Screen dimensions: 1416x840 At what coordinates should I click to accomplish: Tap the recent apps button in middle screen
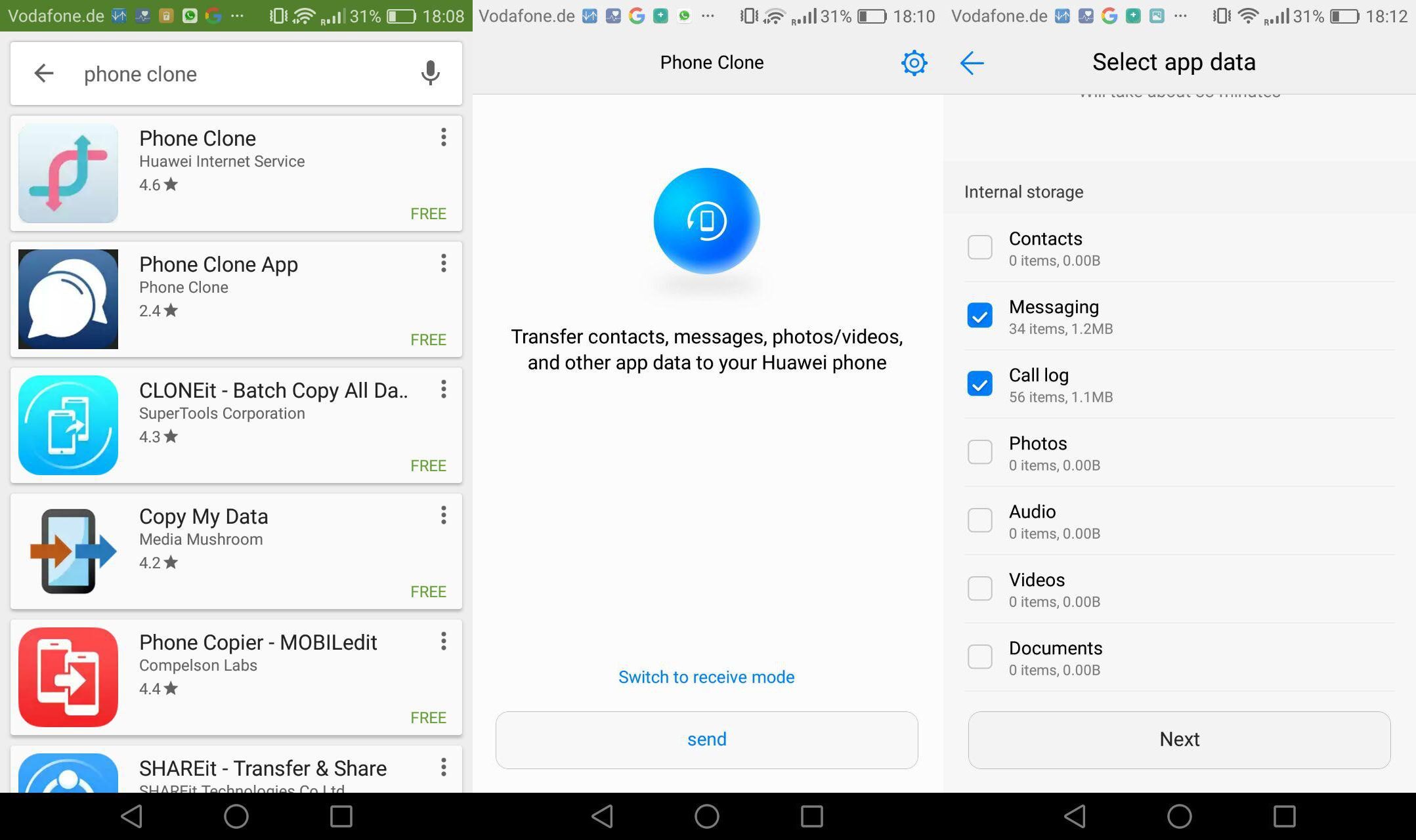pos(812,816)
